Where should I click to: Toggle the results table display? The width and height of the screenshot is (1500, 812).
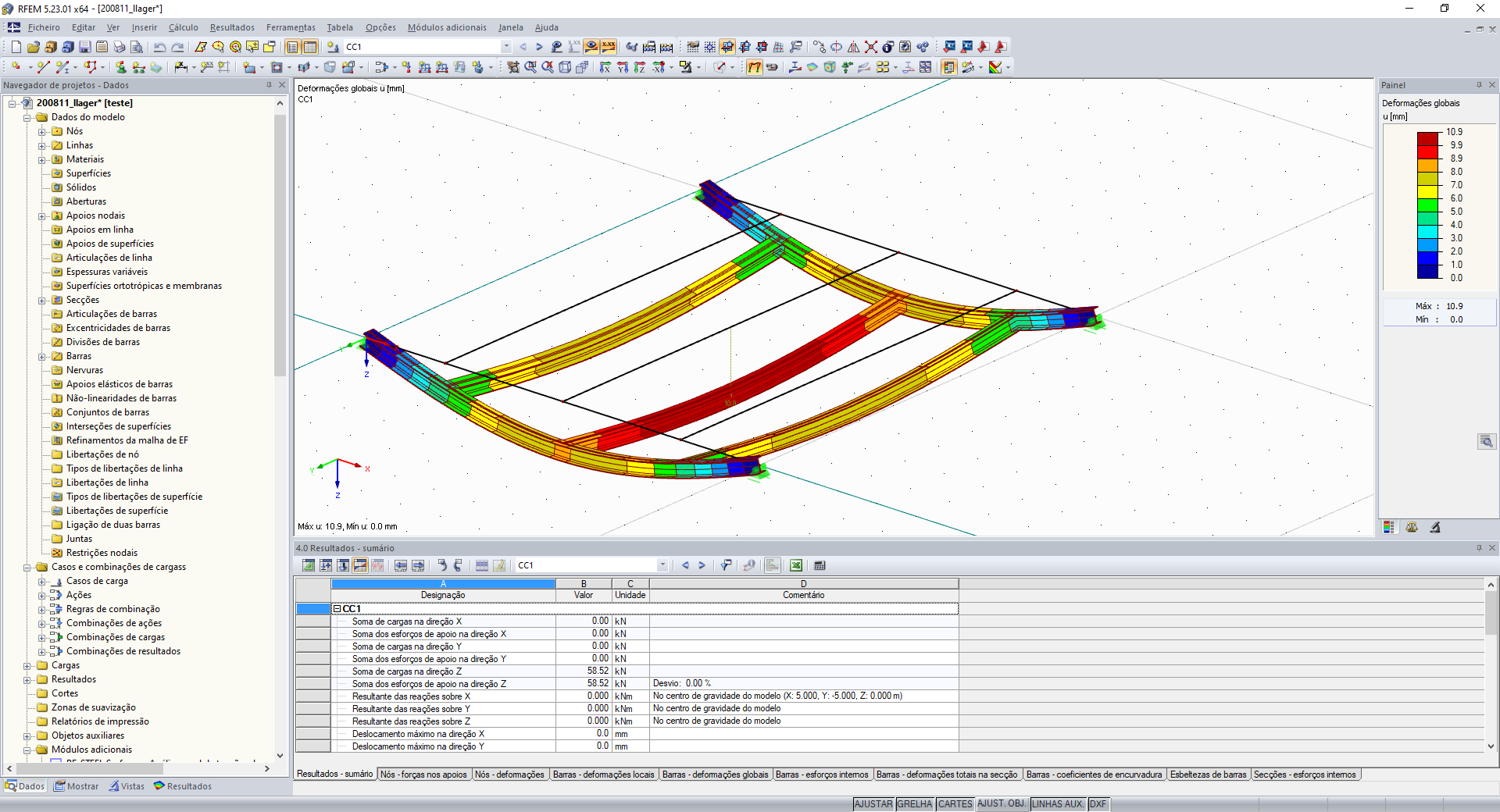310,47
